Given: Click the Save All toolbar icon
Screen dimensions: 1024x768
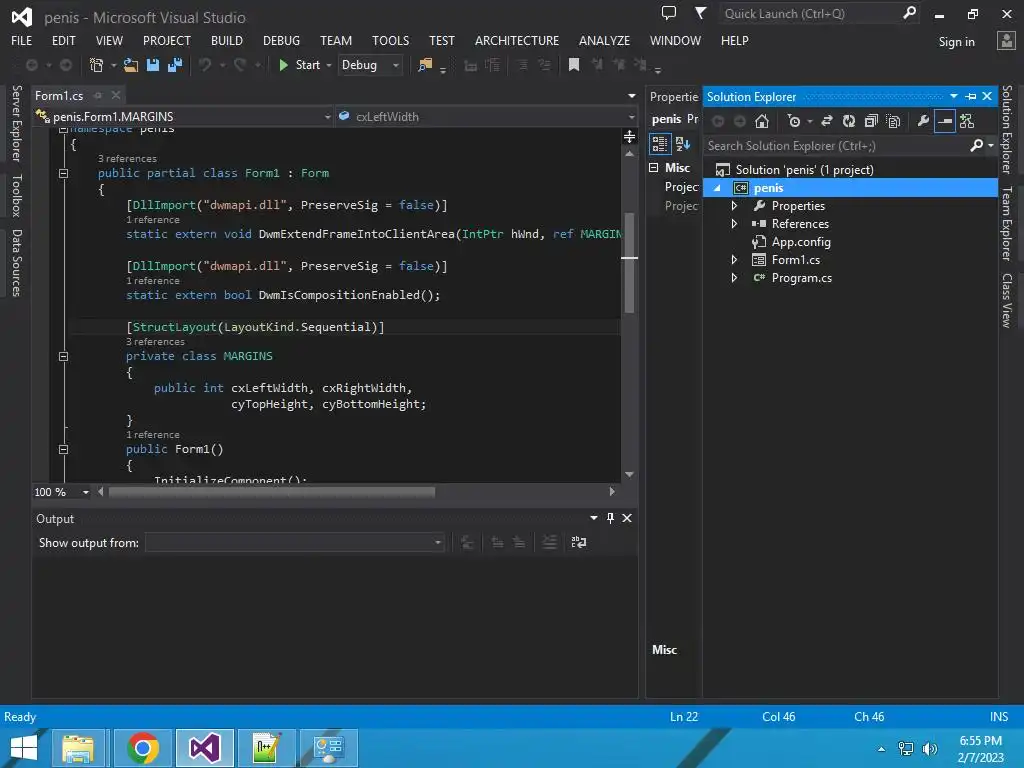Looking at the screenshot, I should point(174,65).
